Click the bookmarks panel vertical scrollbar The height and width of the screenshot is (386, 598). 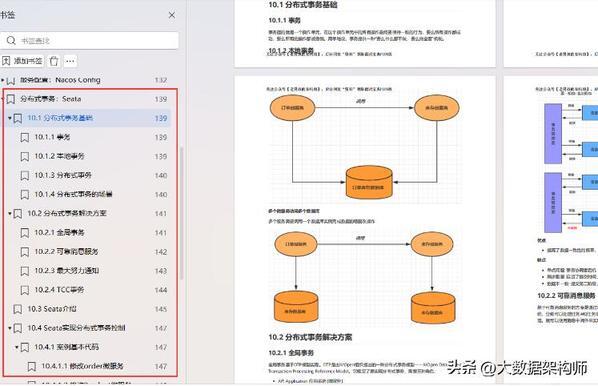pyautogui.click(x=182, y=214)
